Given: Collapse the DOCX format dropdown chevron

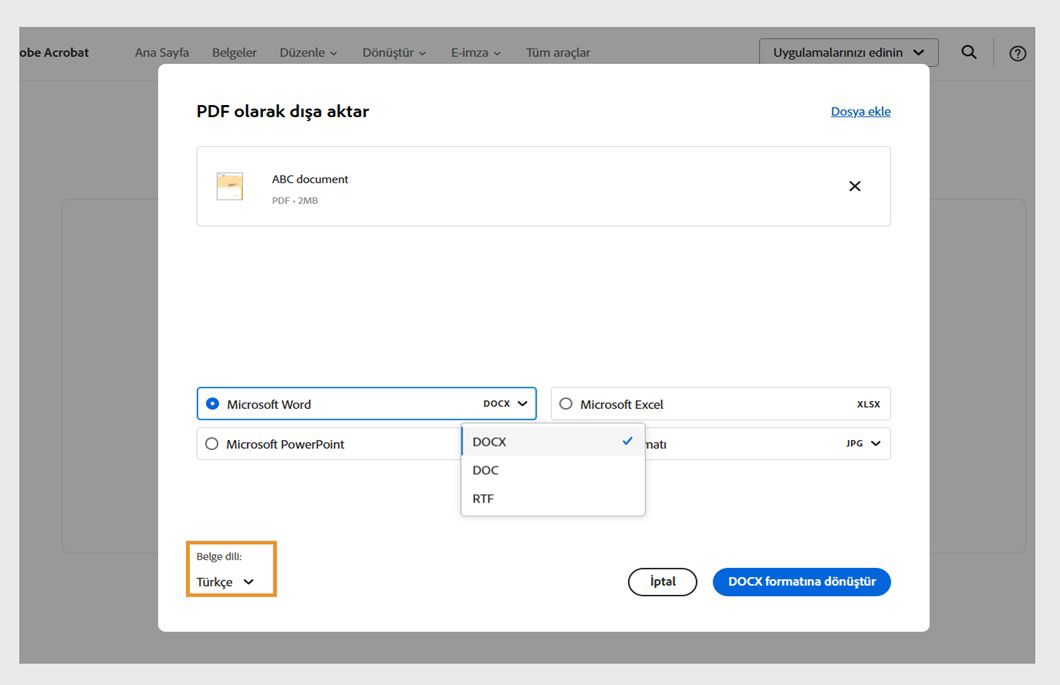Looking at the screenshot, I should click(522, 404).
